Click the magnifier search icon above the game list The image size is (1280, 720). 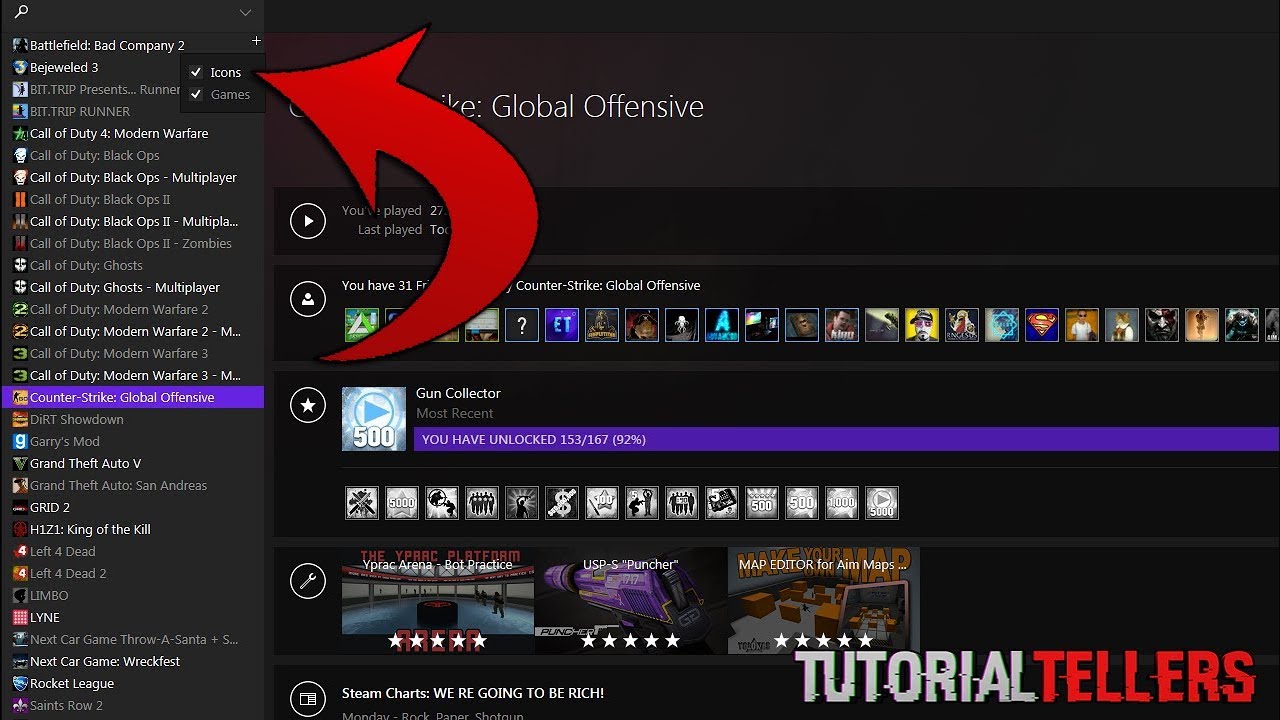[21, 12]
